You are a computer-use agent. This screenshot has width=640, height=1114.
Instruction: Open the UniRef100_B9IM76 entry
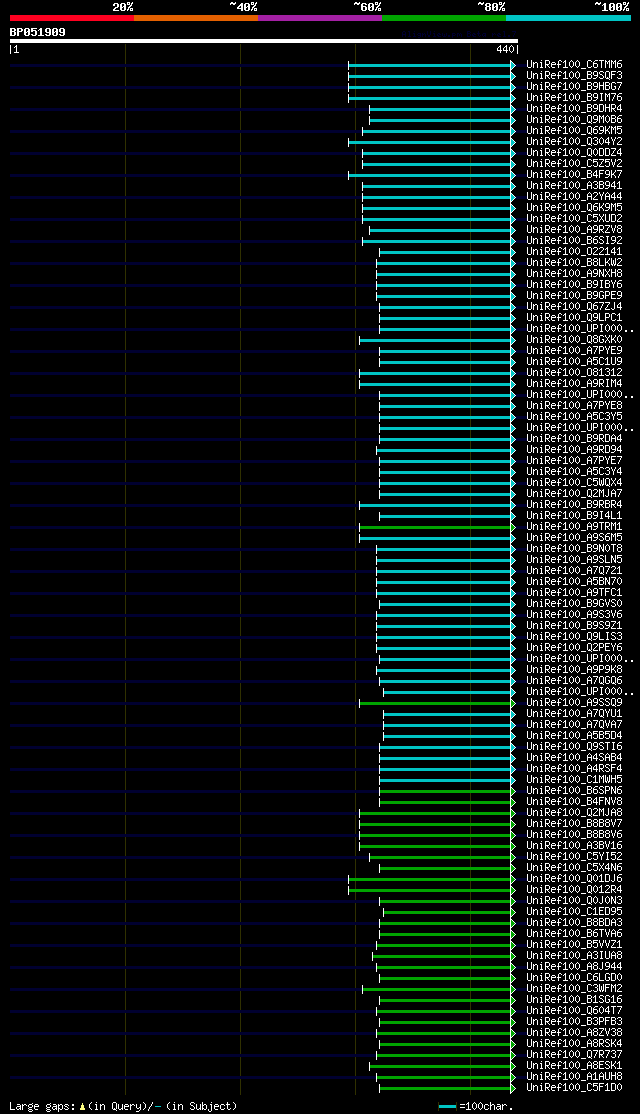[x=575, y=97]
